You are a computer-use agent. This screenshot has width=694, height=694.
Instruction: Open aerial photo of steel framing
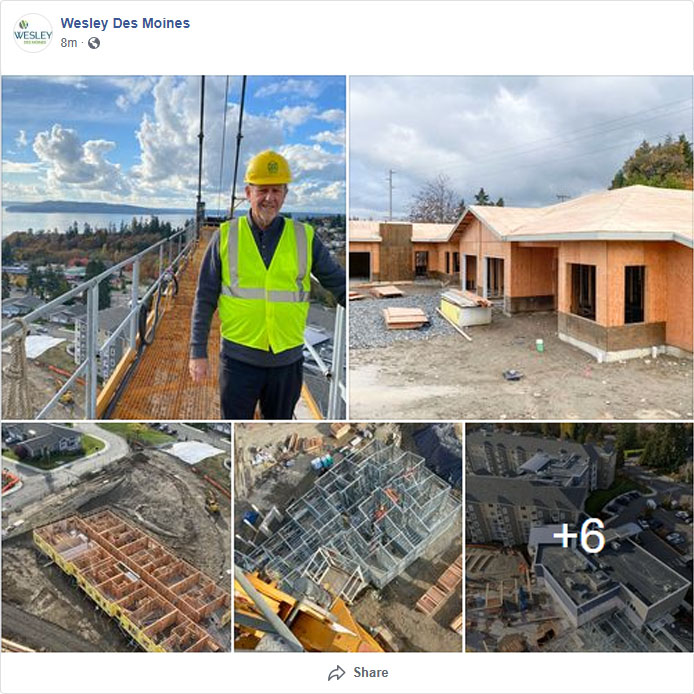[x=348, y=537]
